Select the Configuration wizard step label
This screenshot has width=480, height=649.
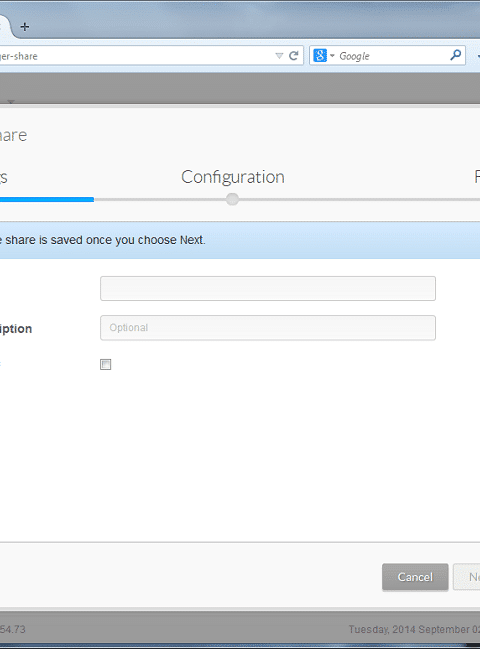(233, 177)
